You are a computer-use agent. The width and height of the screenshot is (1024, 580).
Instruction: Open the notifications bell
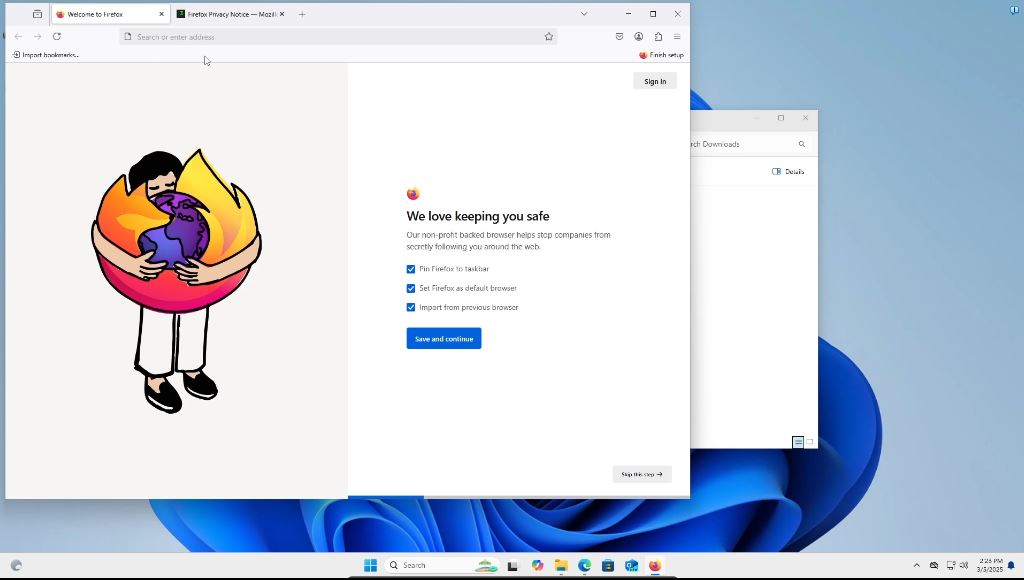[1011, 566]
